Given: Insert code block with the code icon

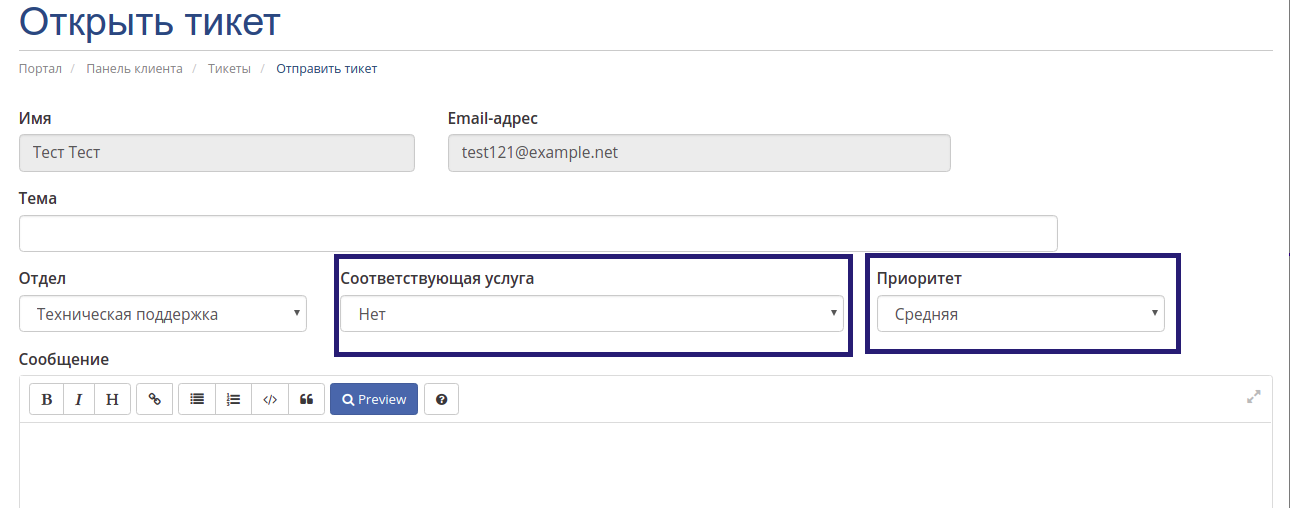Looking at the screenshot, I should coord(270,399).
